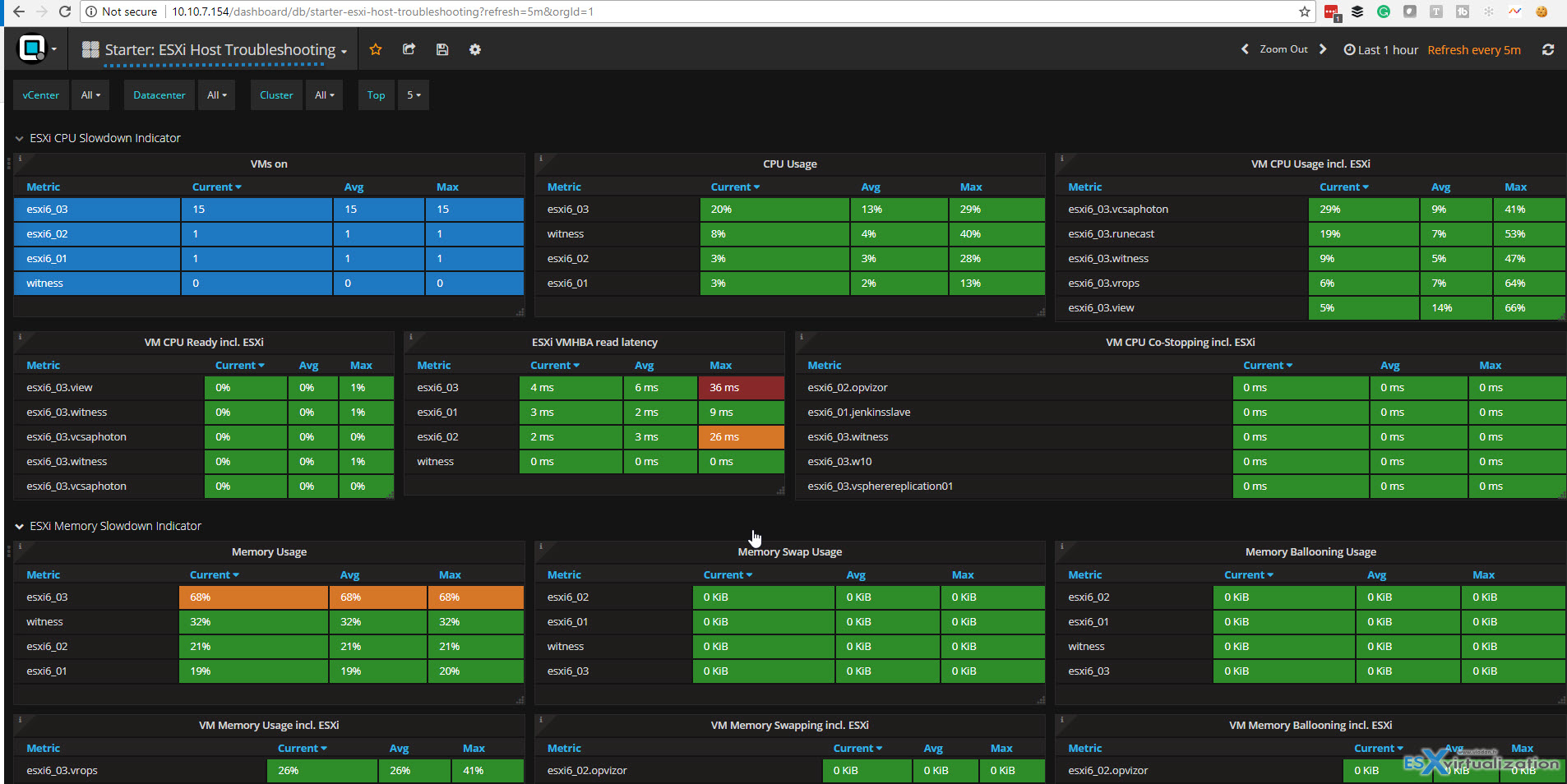Click the browser address bar URL

point(382,12)
